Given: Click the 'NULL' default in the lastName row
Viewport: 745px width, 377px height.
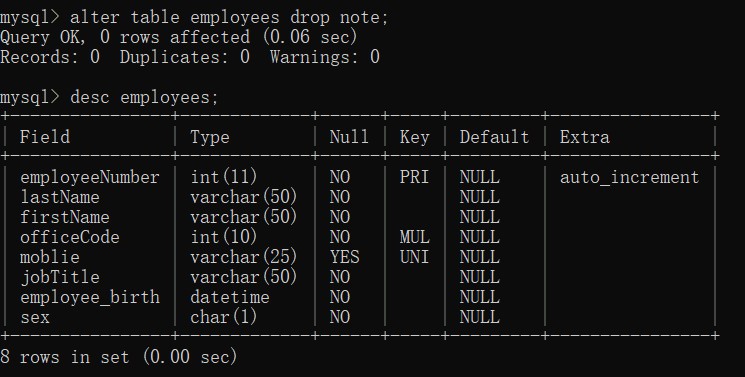Looking at the screenshot, I should (479, 197).
